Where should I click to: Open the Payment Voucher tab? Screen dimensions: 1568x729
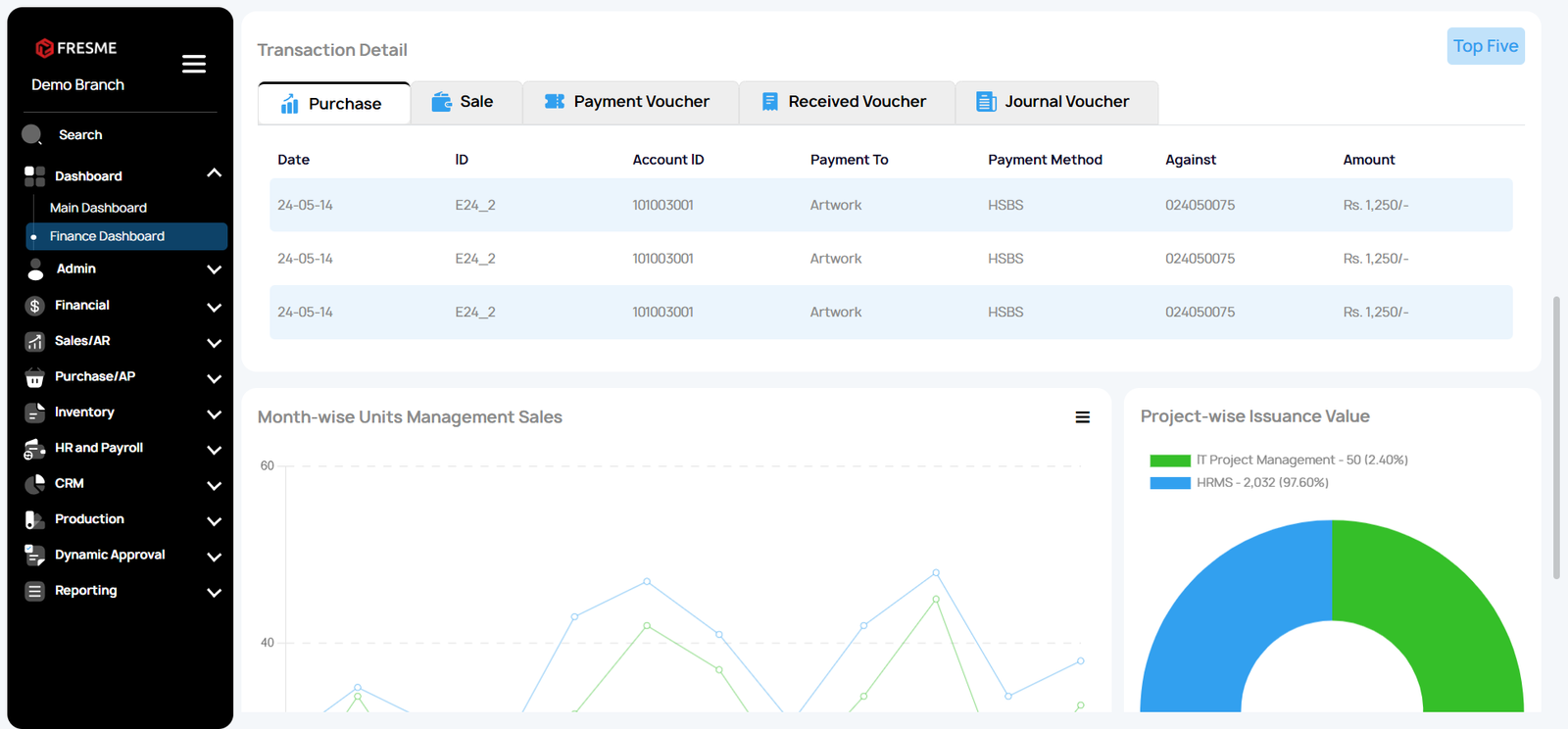coord(628,102)
